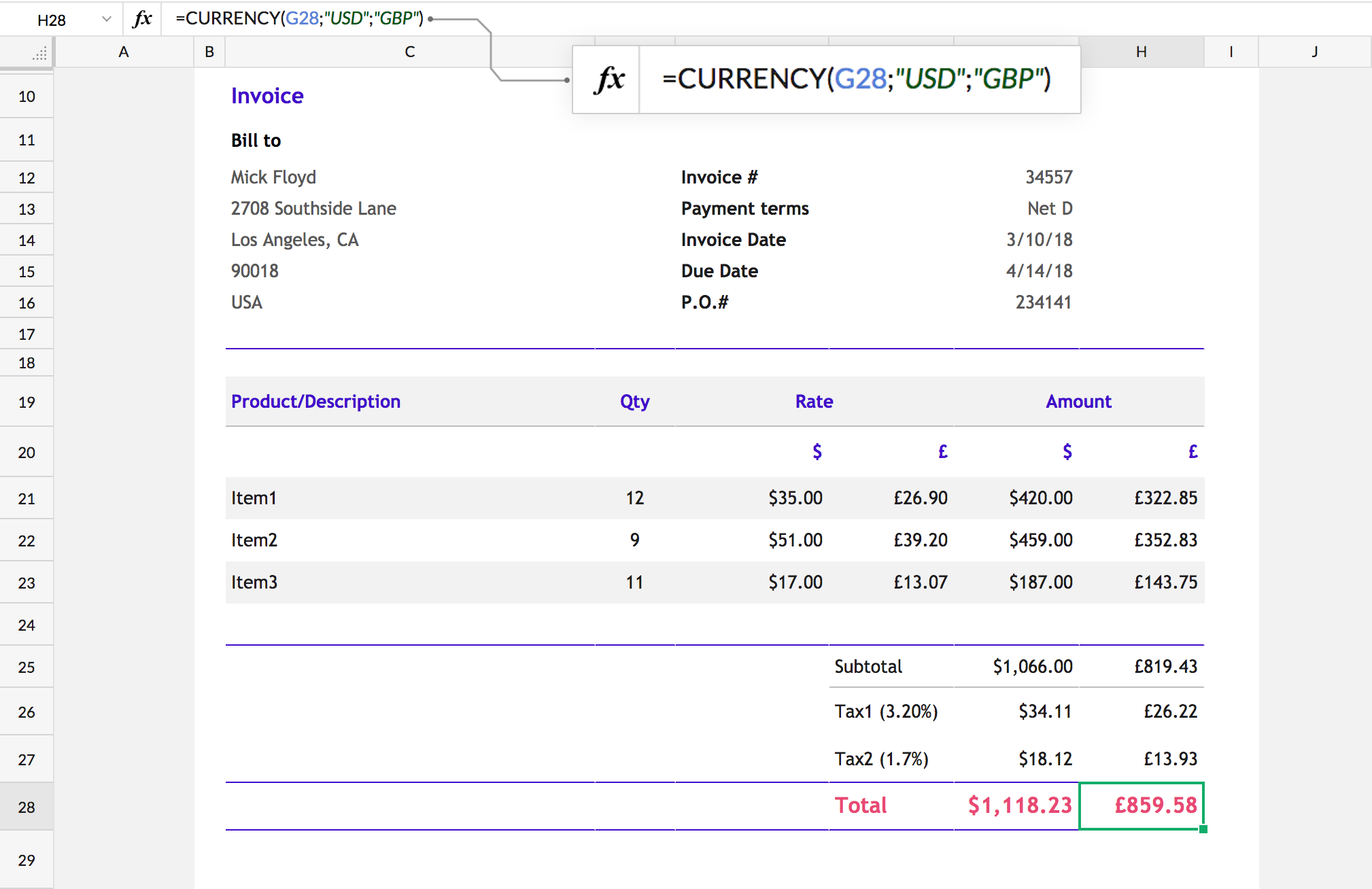1372x889 pixels.
Task: Select column C header
Action: pos(409,52)
